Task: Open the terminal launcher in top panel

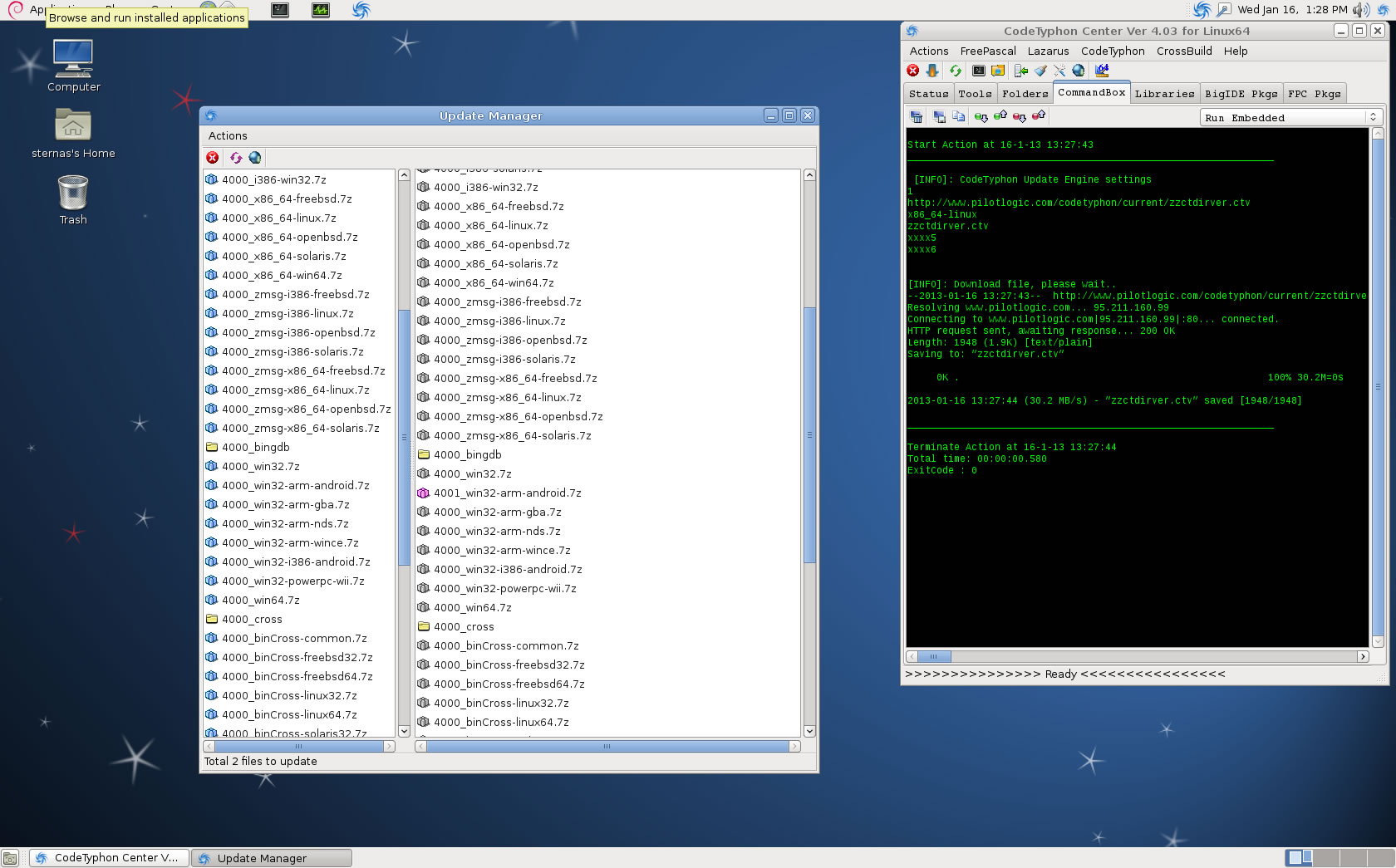Action: [280, 10]
